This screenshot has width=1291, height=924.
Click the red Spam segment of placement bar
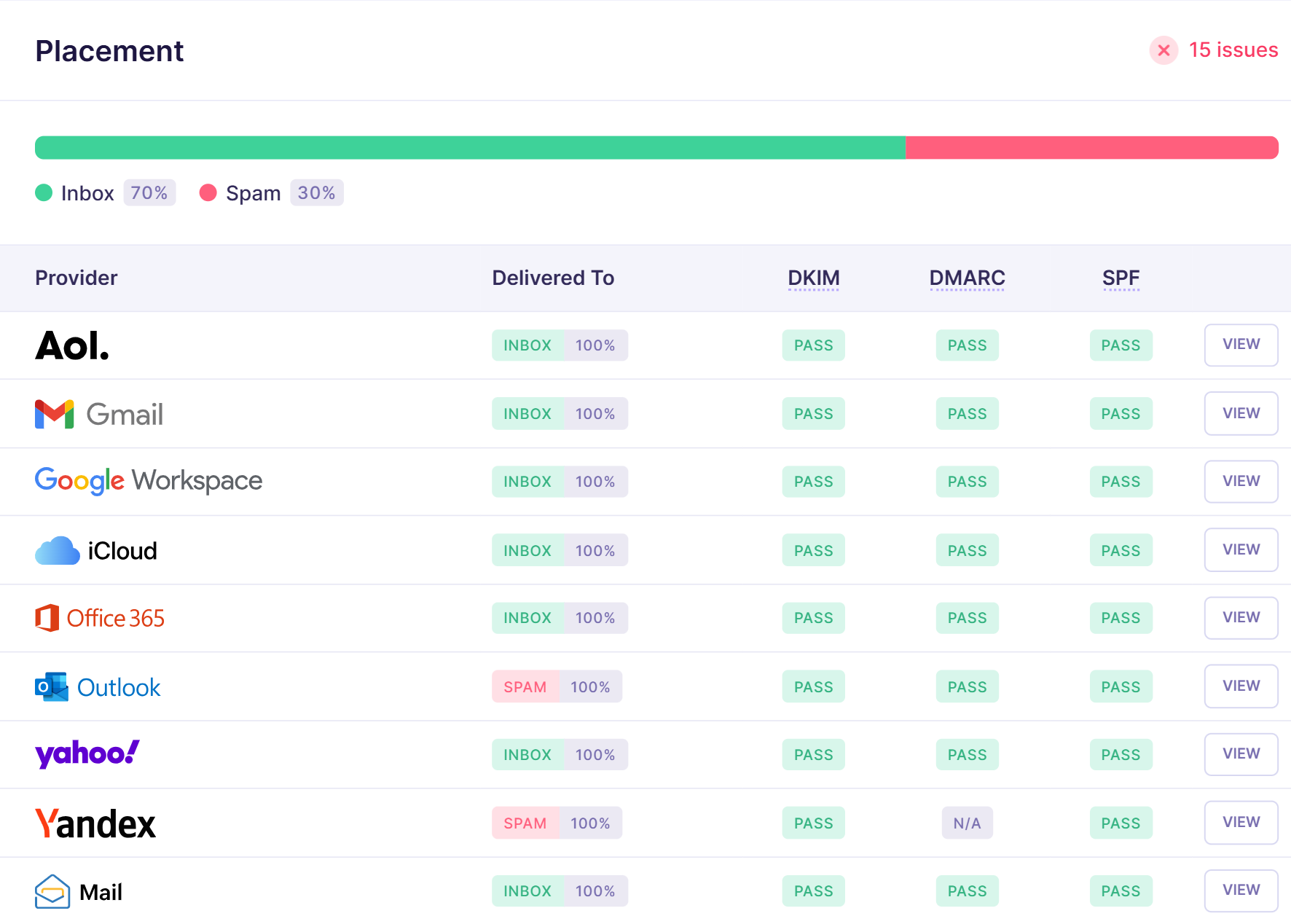[1092, 147]
